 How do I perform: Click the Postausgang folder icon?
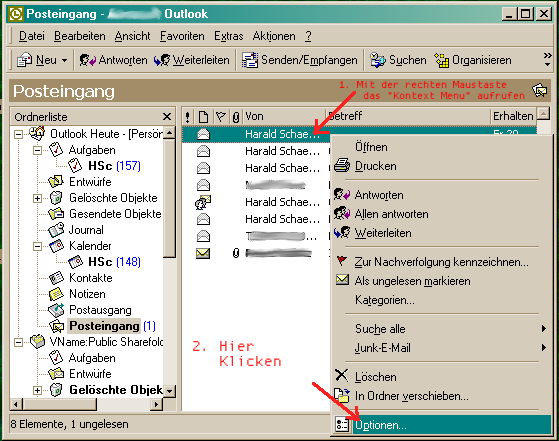56,310
